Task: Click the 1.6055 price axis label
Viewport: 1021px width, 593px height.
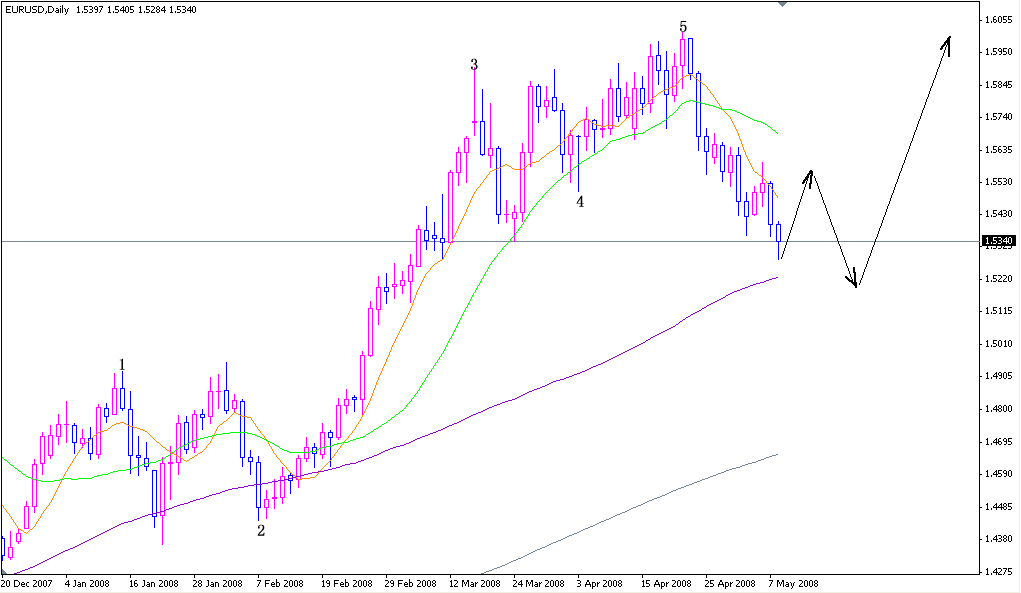Action: coord(999,20)
